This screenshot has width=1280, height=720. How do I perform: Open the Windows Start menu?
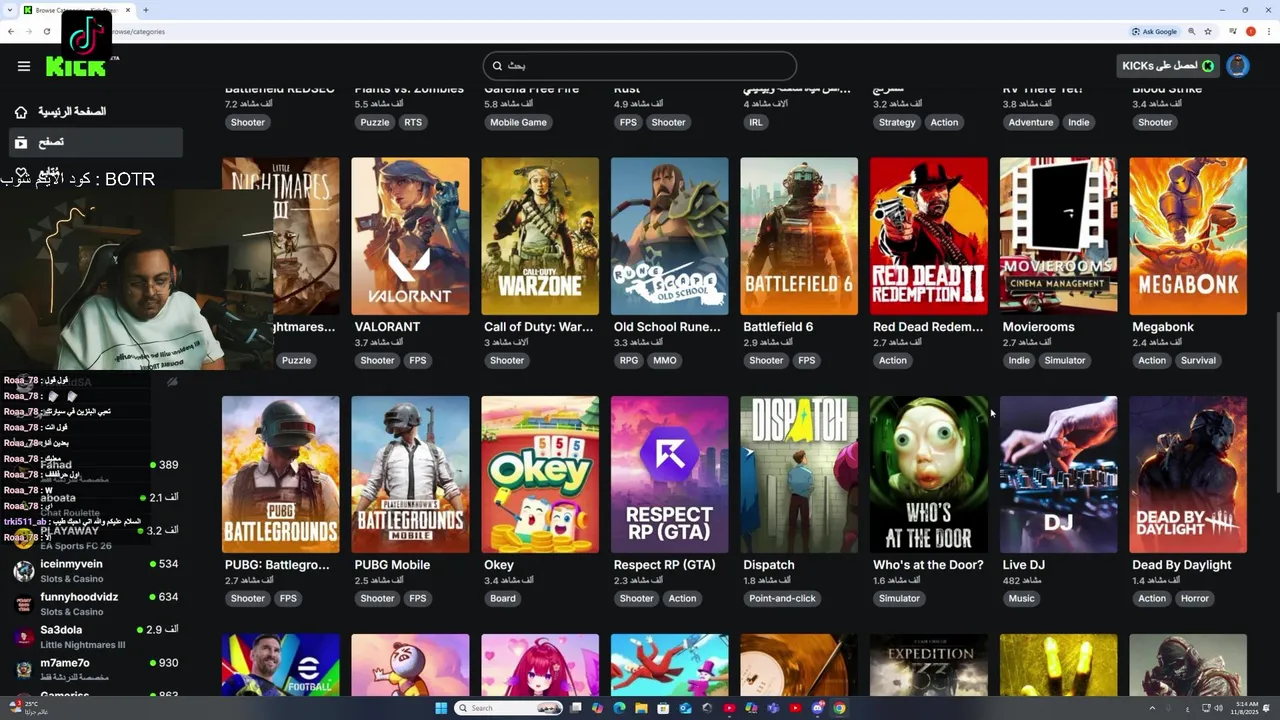point(441,708)
